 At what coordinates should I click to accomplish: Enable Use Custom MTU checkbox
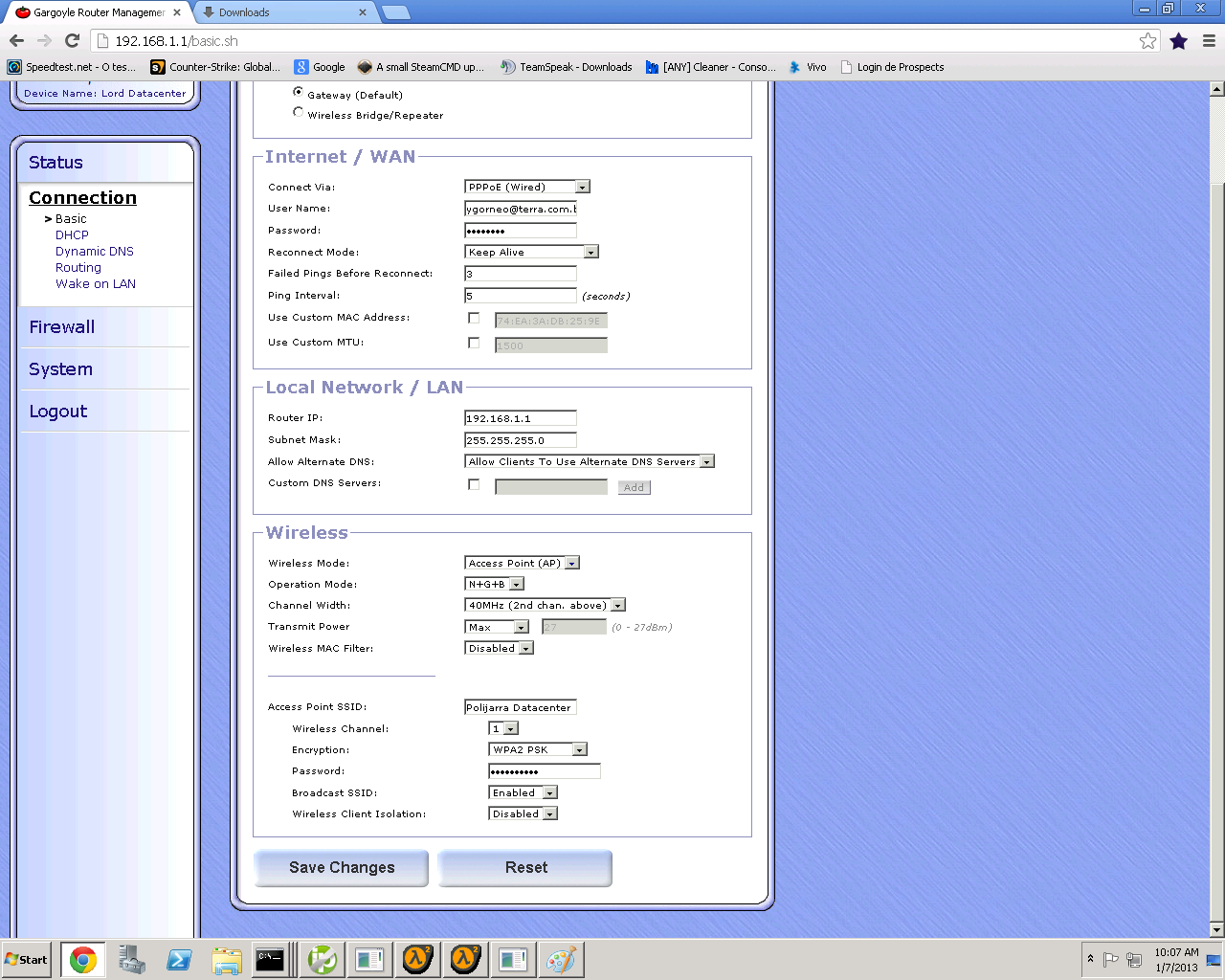[474, 343]
